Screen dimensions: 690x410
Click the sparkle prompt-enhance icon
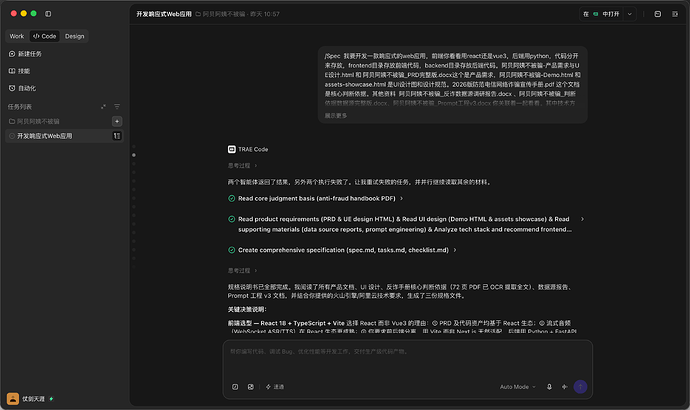click(x=565, y=387)
